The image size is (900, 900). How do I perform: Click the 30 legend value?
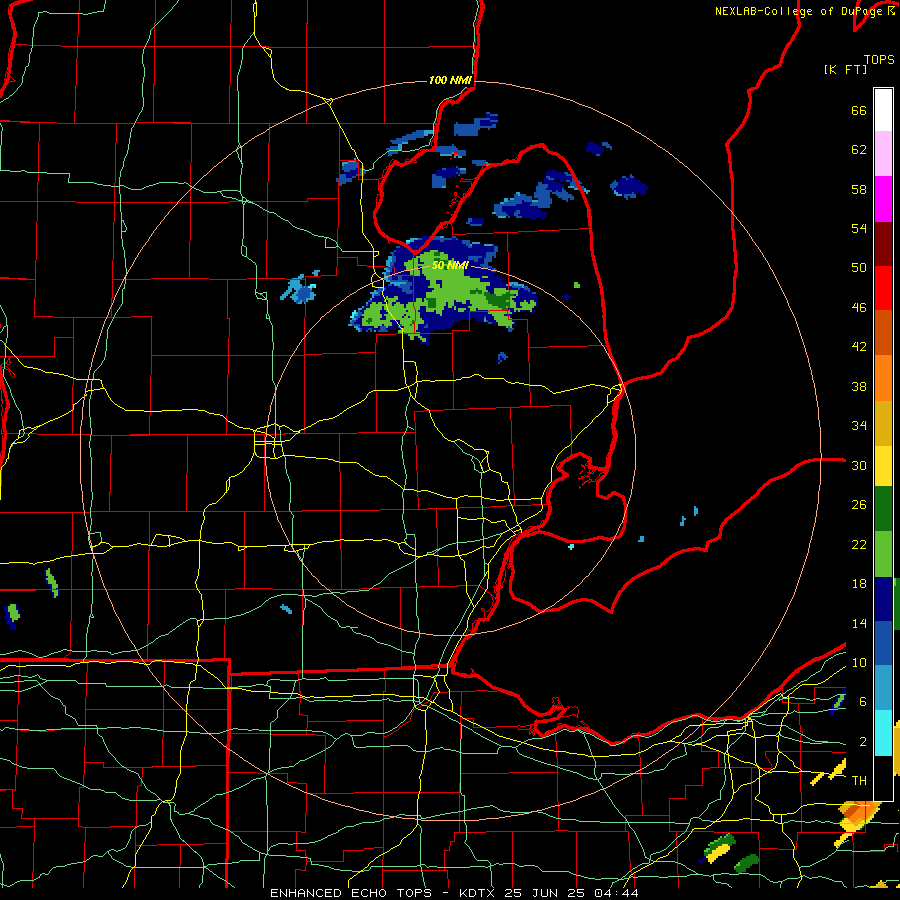pos(859,465)
